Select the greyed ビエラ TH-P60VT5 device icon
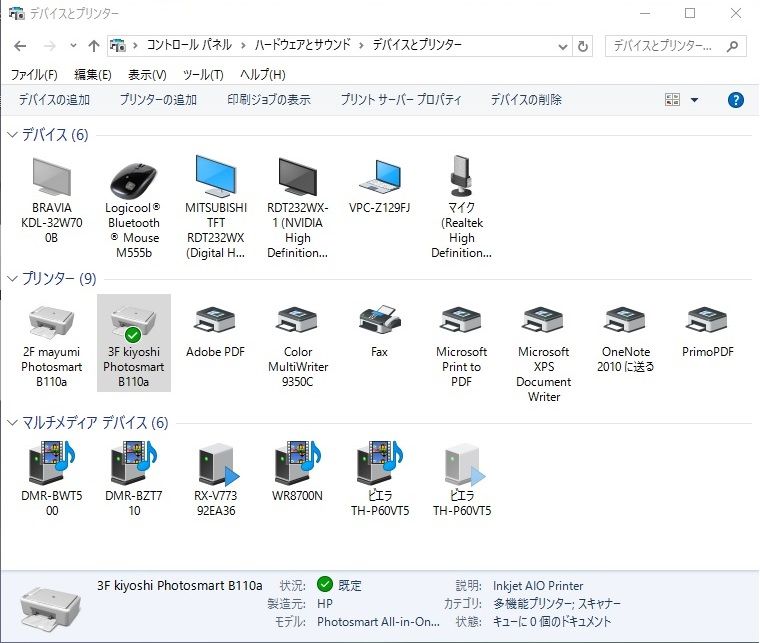Viewport: 760px width, 643px height. (465, 466)
